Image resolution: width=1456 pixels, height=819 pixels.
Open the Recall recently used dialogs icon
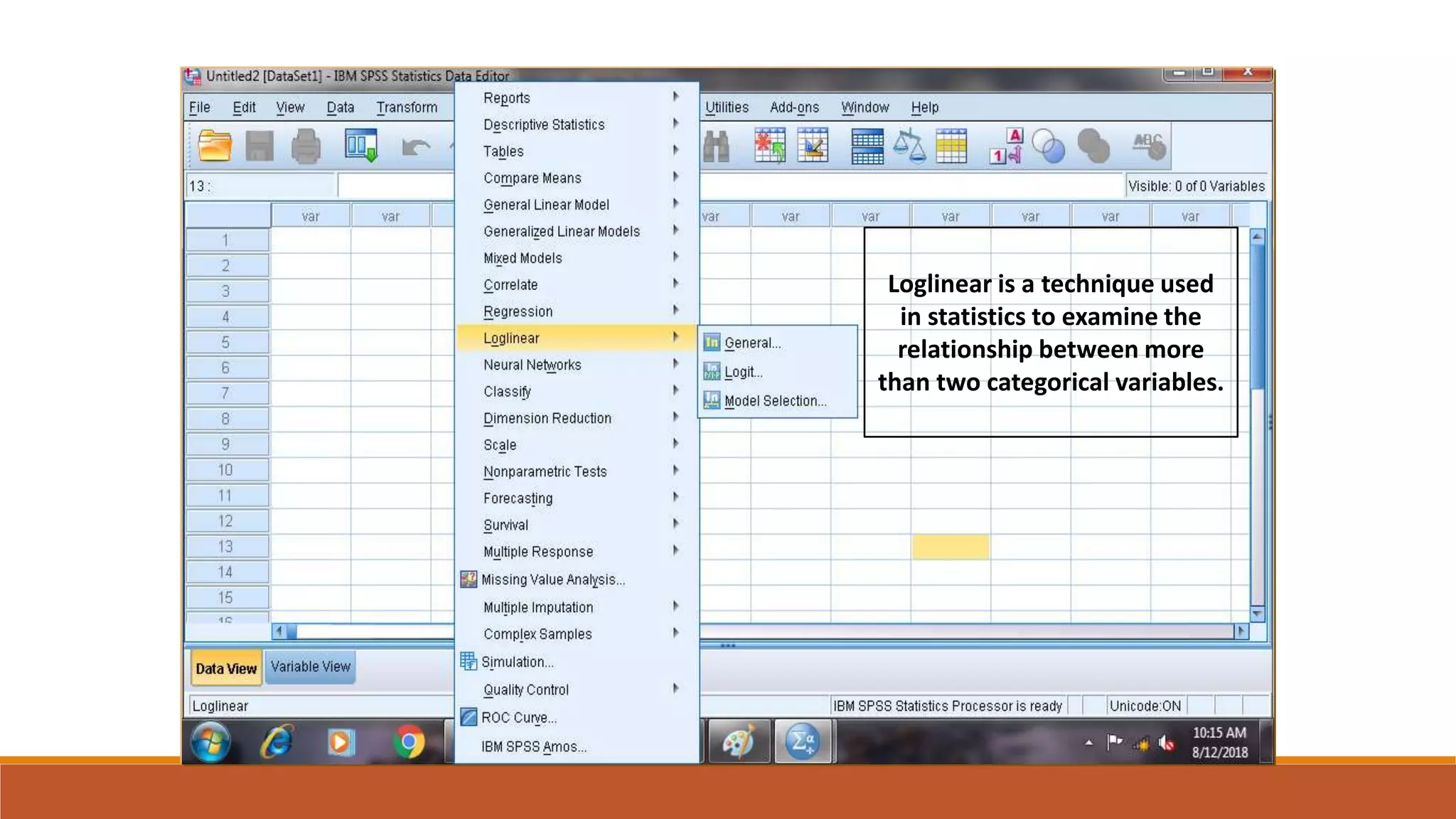point(361,146)
